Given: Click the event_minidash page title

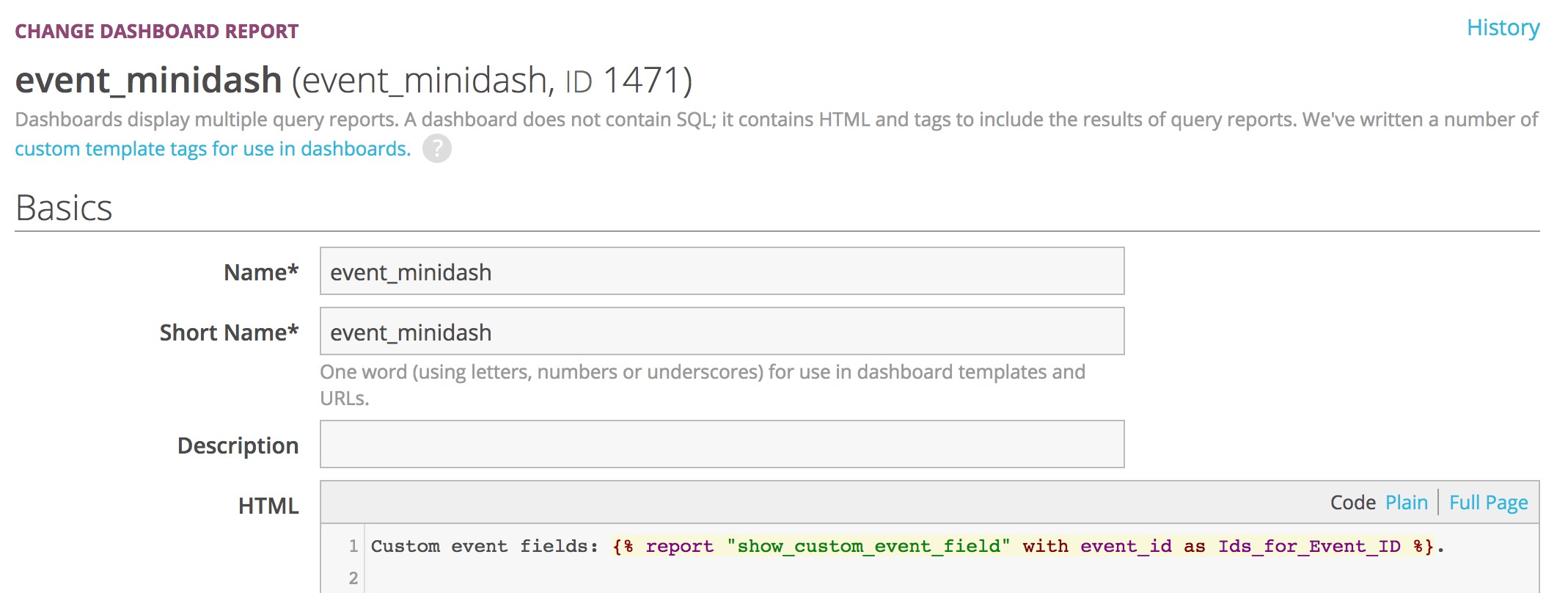Looking at the screenshot, I should 149,80.
